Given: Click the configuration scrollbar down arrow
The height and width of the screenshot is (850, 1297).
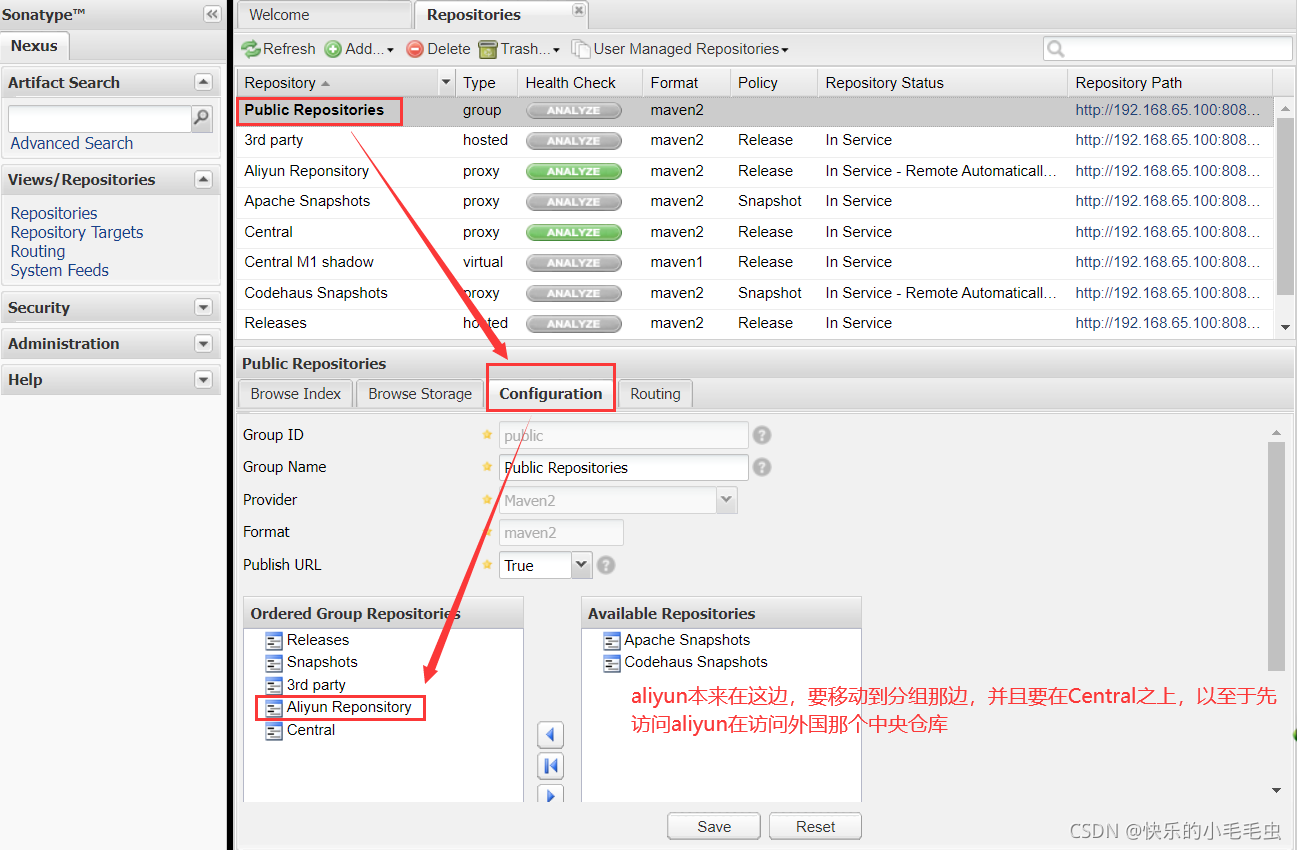Looking at the screenshot, I should [1276, 790].
